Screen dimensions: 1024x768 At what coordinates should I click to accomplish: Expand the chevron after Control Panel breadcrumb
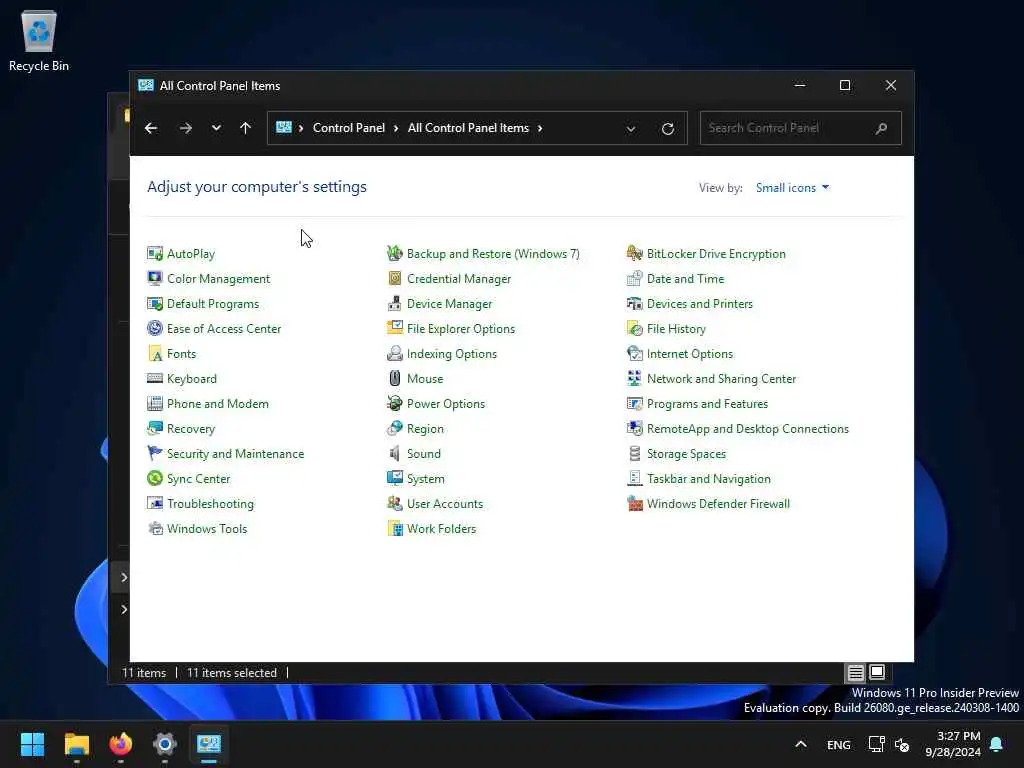[x=396, y=128]
